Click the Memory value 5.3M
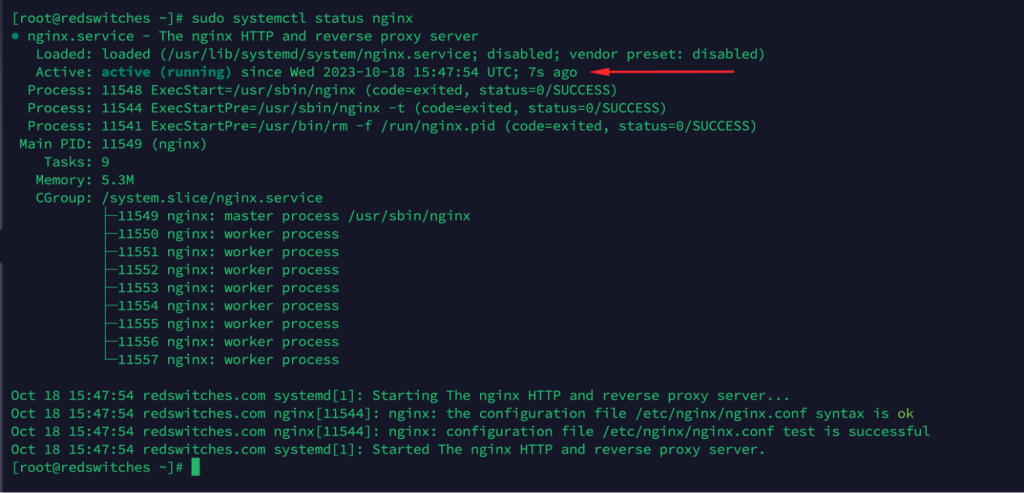 [x=117, y=180]
